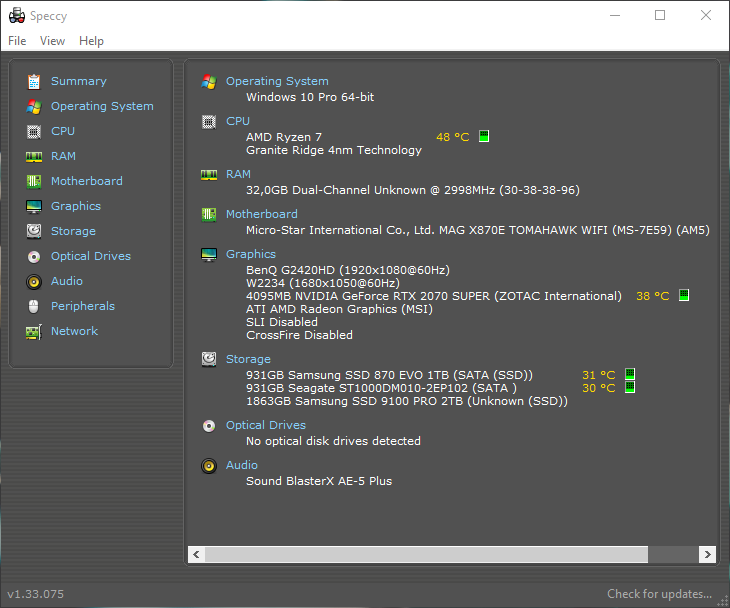Click the version number v1.33.075
The width and height of the screenshot is (730, 608).
click(x=35, y=594)
